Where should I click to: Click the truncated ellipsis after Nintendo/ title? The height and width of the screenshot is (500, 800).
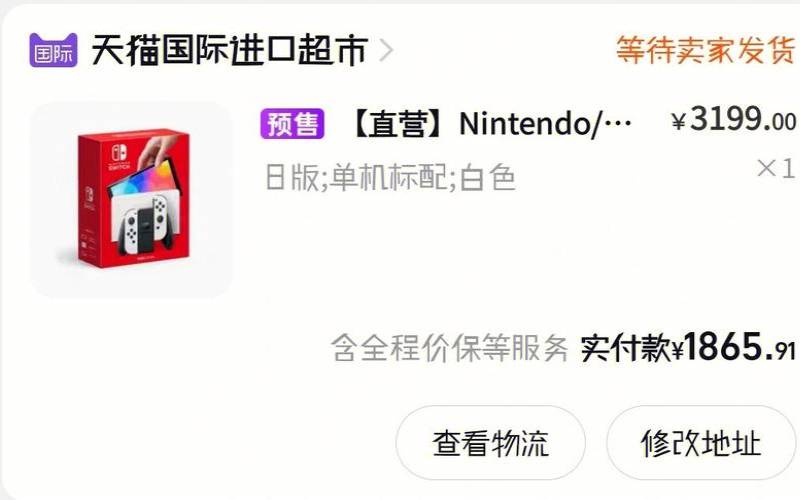point(617,124)
